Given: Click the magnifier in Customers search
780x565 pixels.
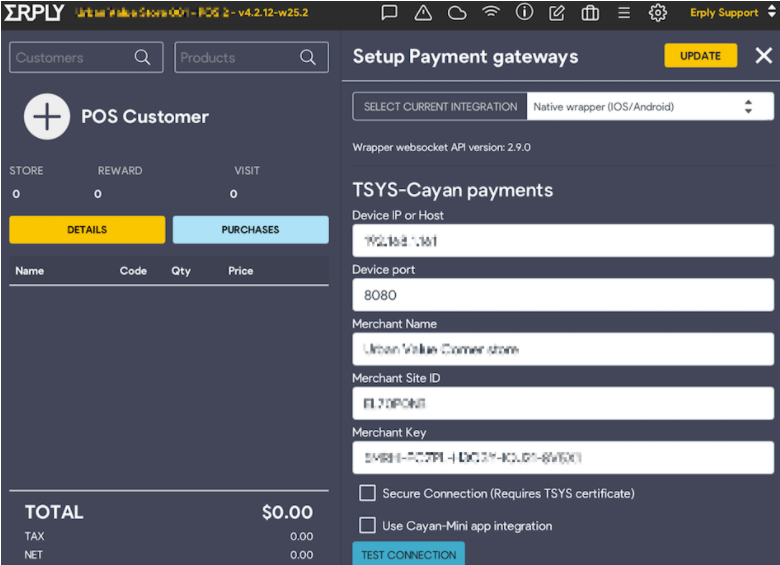Looking at the screenshot, I should point(142,57).
